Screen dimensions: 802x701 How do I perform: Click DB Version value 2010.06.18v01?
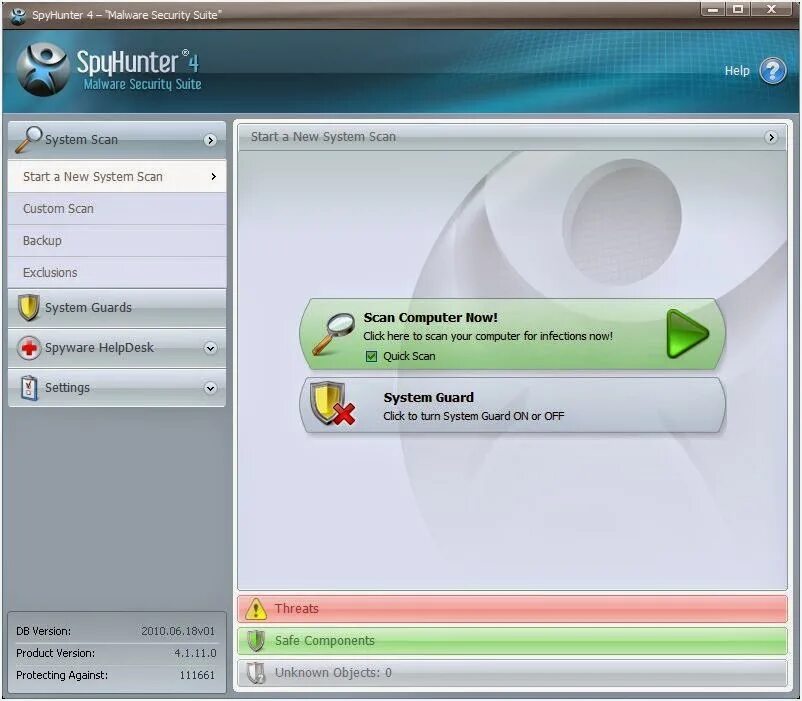point(178,631)
